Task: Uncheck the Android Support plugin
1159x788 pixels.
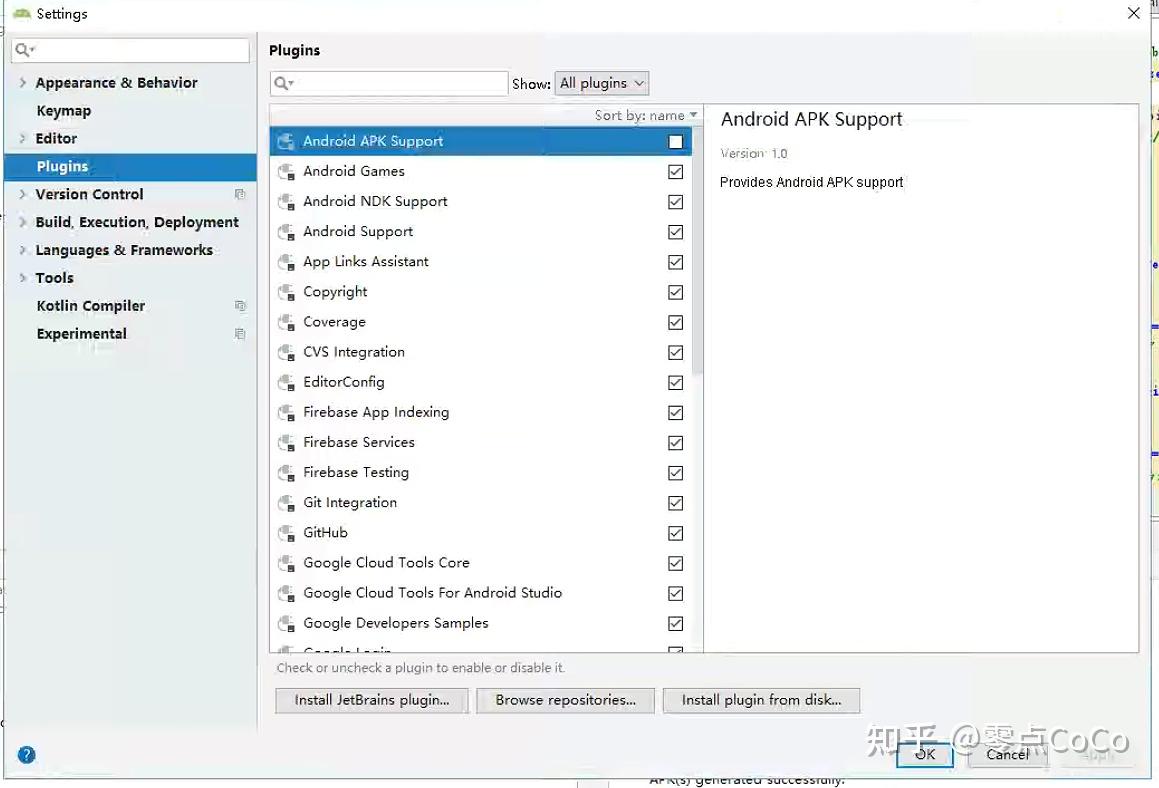Action: tap(676, 232)
